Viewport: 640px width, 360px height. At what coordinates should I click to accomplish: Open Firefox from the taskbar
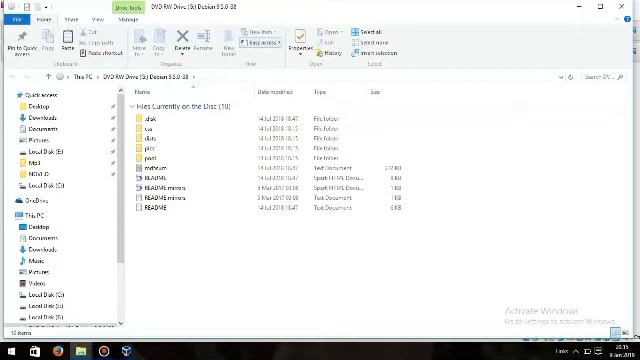pyautogui.click(x=58, y=351)
